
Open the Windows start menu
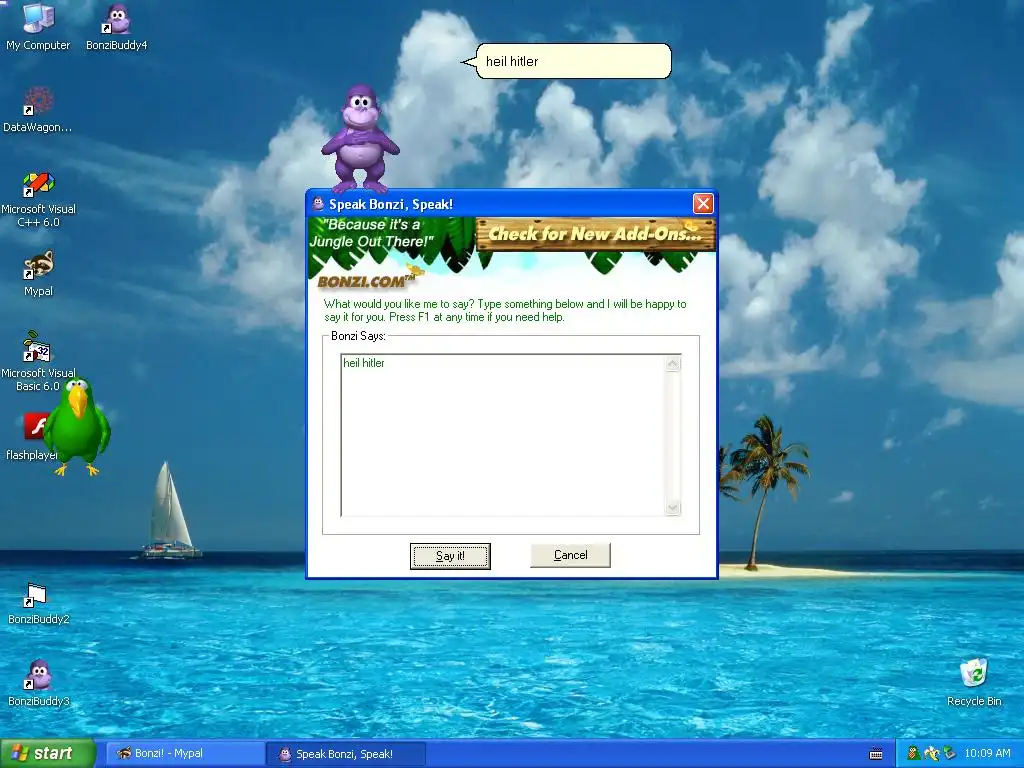48,754
